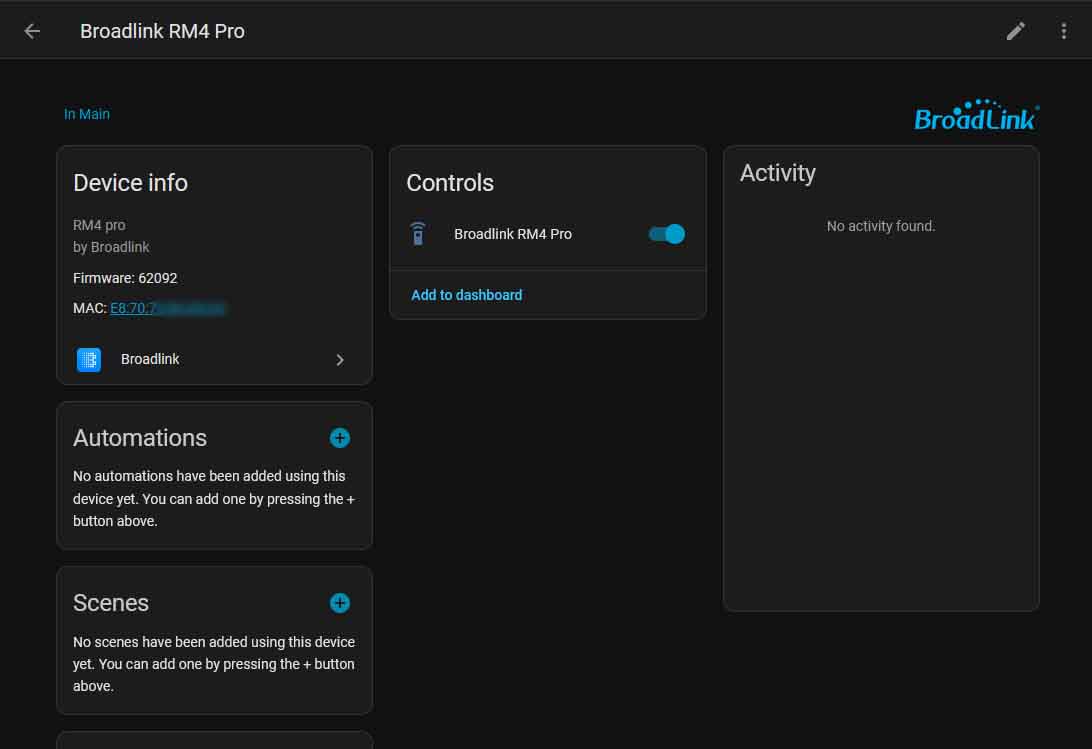Click the MAC address link
The width and height of the screenshot is (1092, 749).
tap(168, 308)
